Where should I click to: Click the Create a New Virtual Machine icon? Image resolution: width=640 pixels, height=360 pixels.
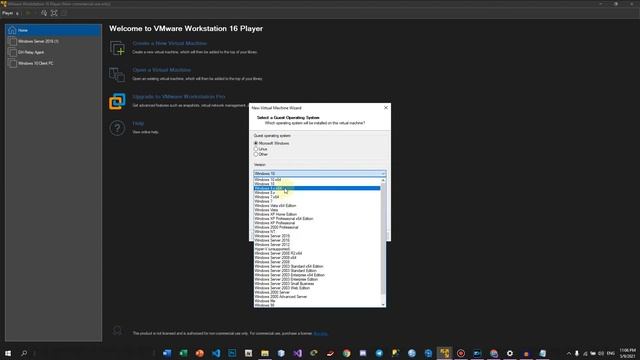pos(117,48)
